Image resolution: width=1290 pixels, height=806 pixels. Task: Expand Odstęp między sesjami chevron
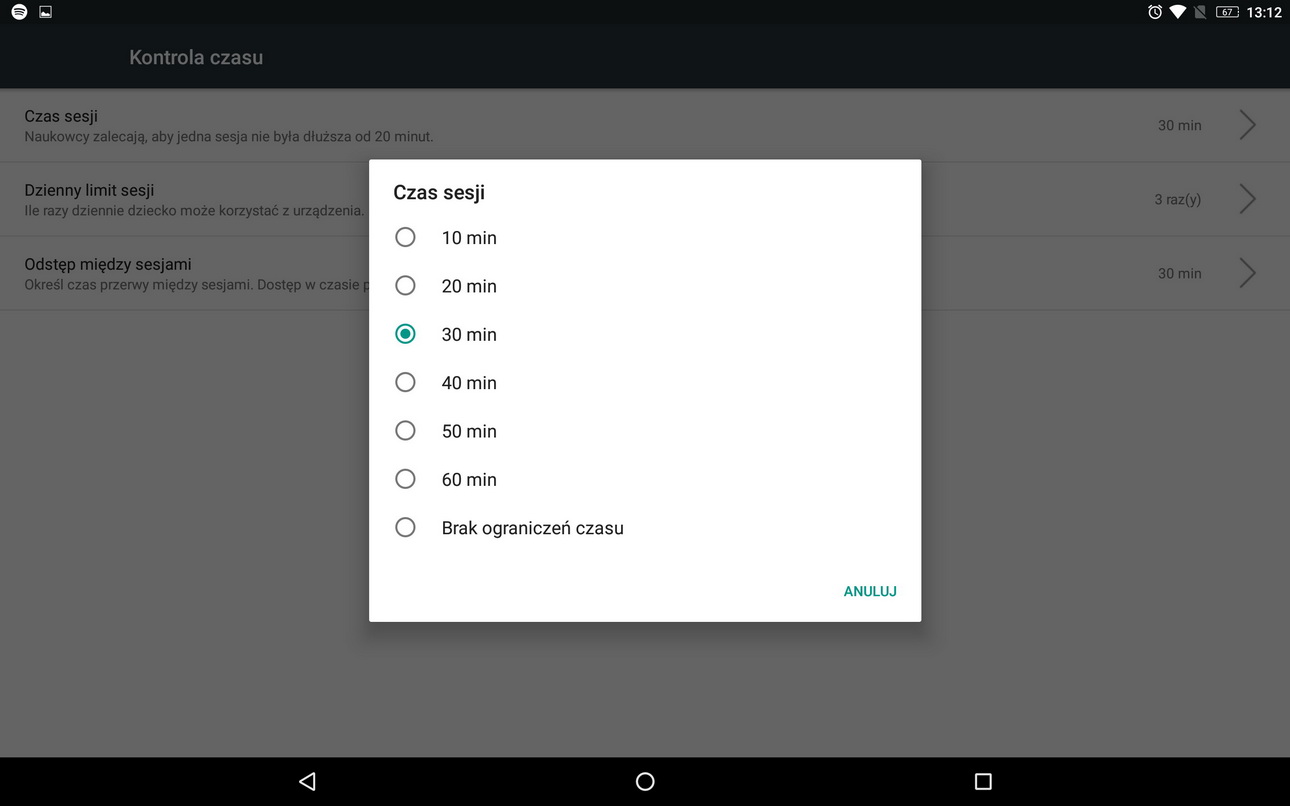pos(1247,273)
